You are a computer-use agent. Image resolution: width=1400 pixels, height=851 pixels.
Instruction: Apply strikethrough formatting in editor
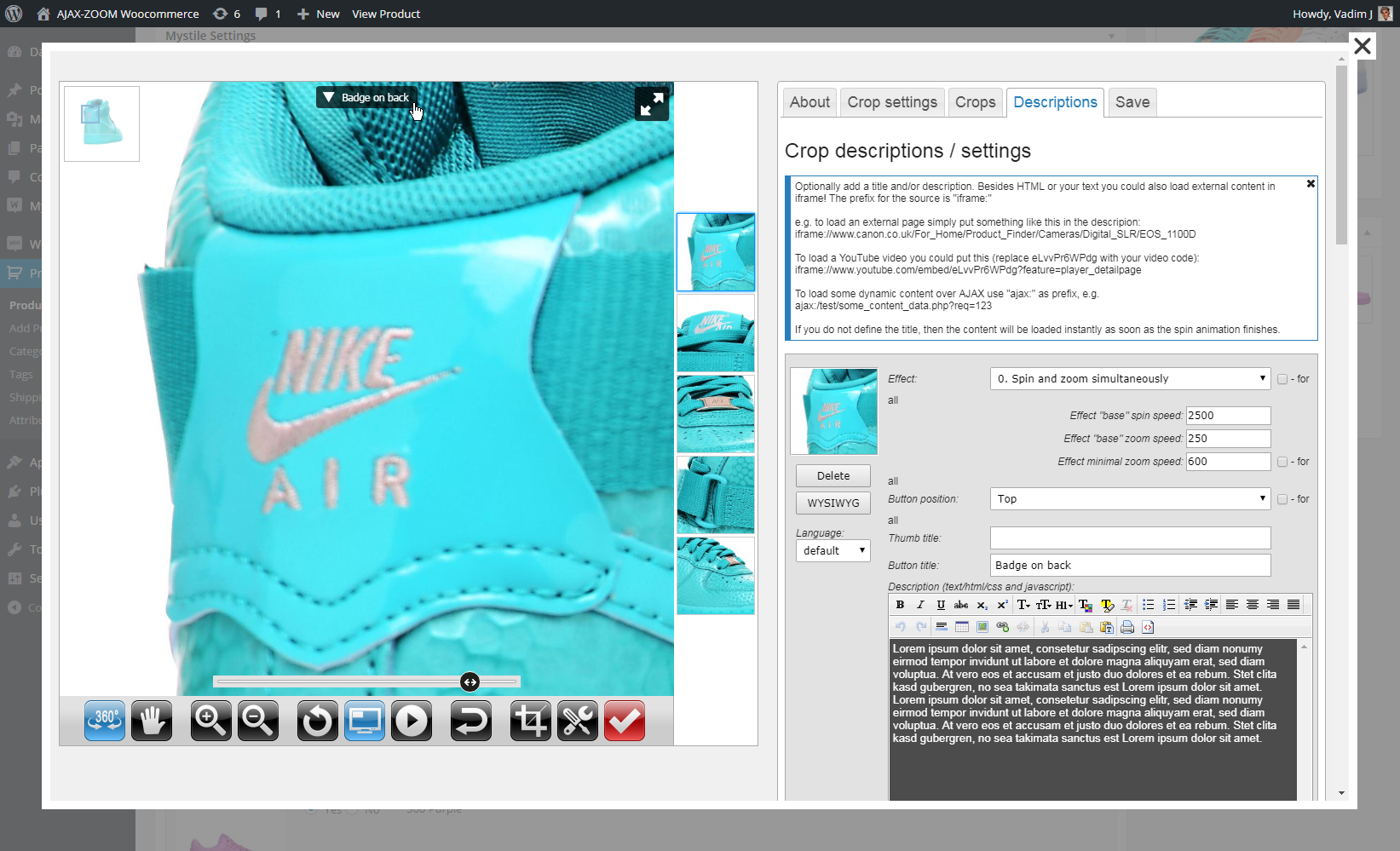pyautogui.click(x=961, y=605)
